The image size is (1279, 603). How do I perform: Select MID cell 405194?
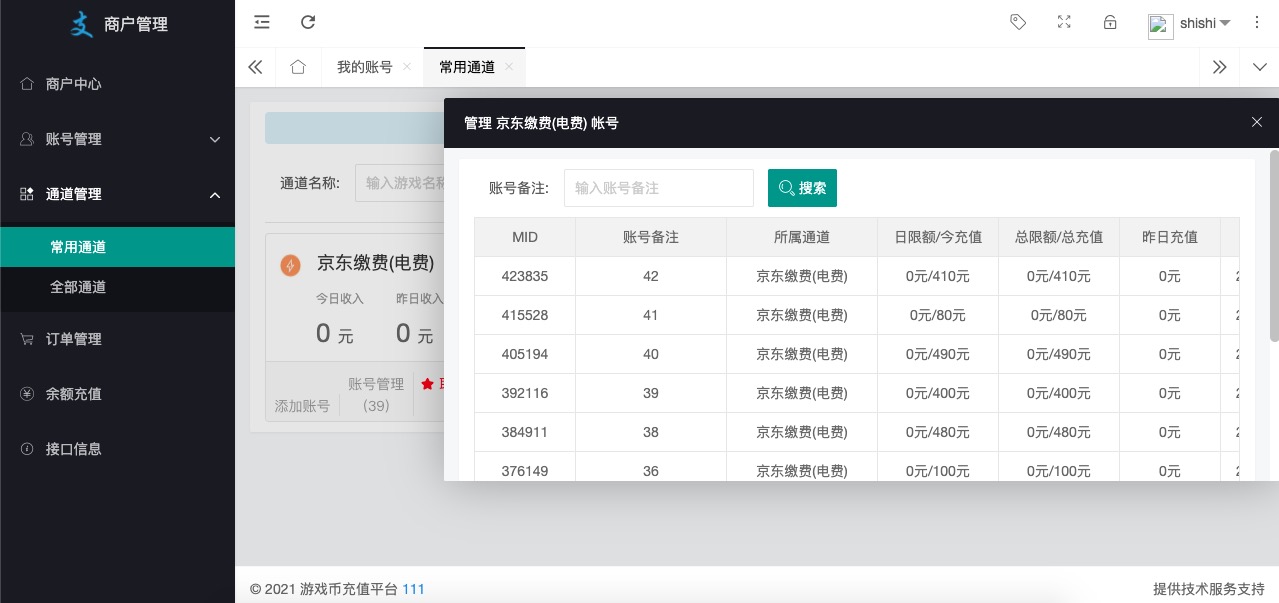point(525,354)
